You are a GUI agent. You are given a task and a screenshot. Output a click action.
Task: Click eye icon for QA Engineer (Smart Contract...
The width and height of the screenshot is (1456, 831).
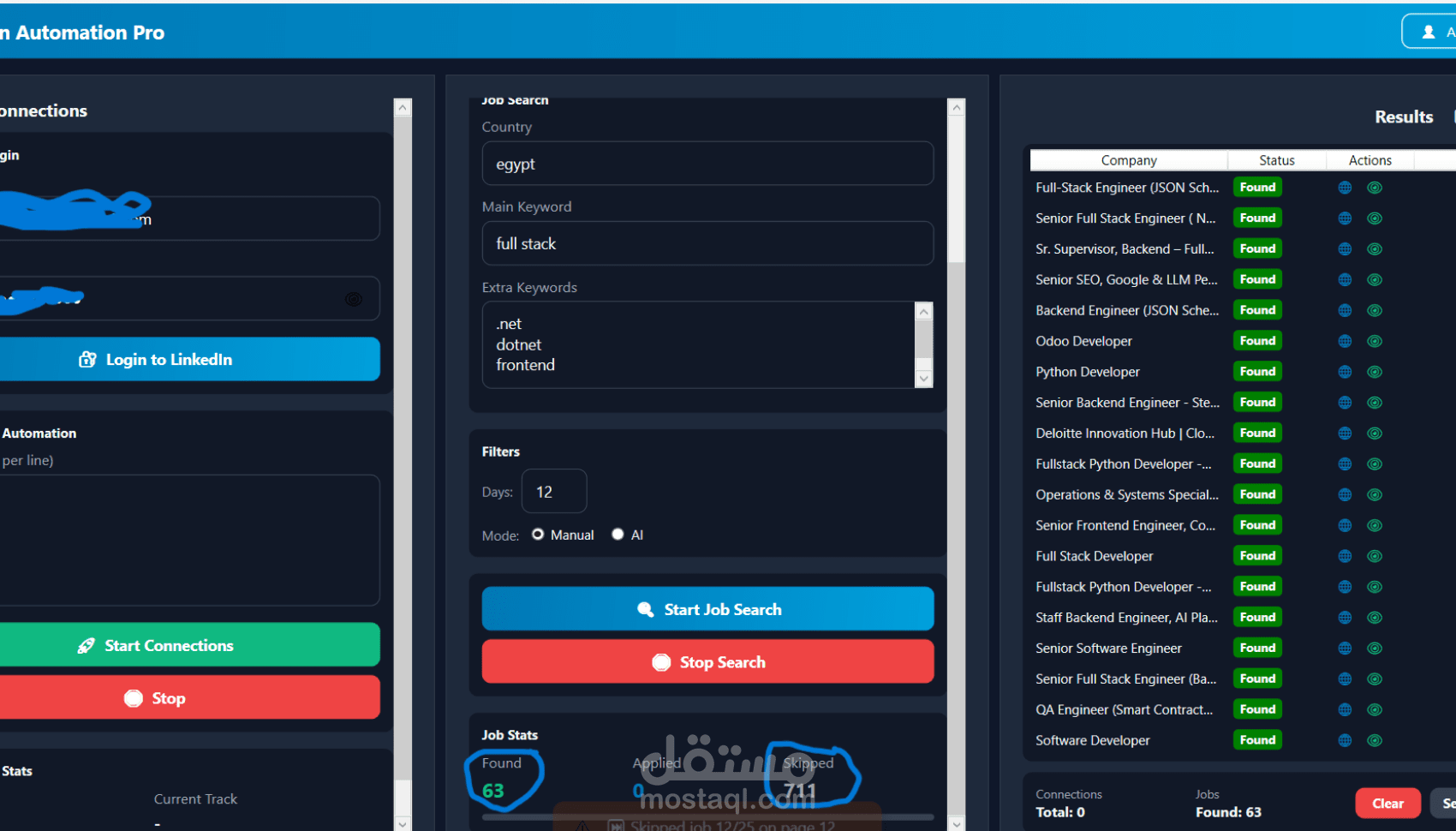[x=1375, y=709]
